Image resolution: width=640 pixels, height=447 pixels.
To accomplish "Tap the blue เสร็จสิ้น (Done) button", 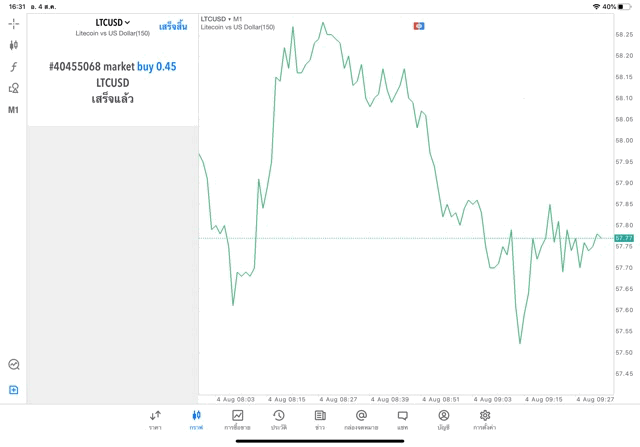I will pyautogui.click(x=173, y=26).
